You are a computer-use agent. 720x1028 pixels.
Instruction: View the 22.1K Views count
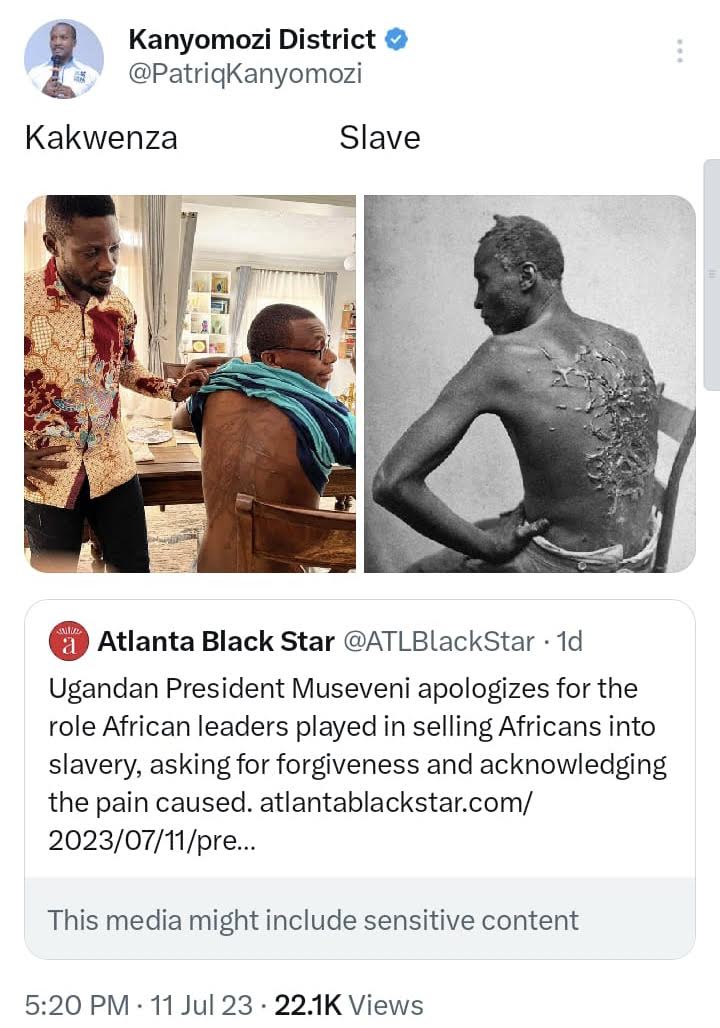click(x=349, y=1005)
